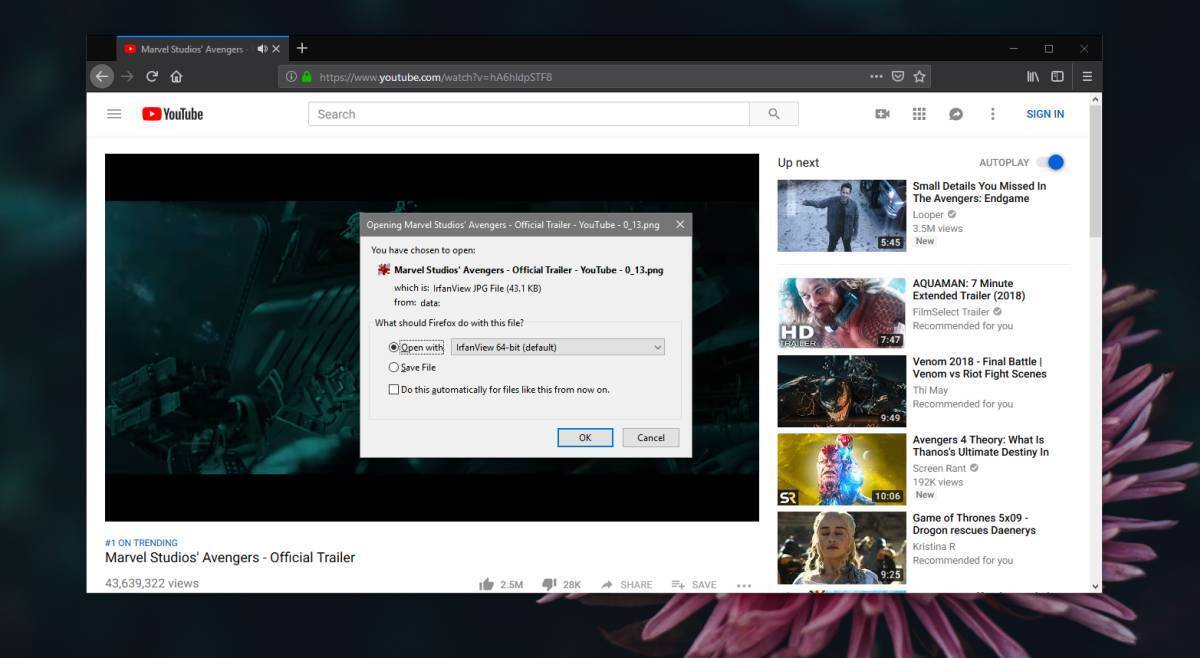Image resolution: width=1200 pixels, height=658 pixels.
Task: Select the Save File radio button
Action: 394,367
